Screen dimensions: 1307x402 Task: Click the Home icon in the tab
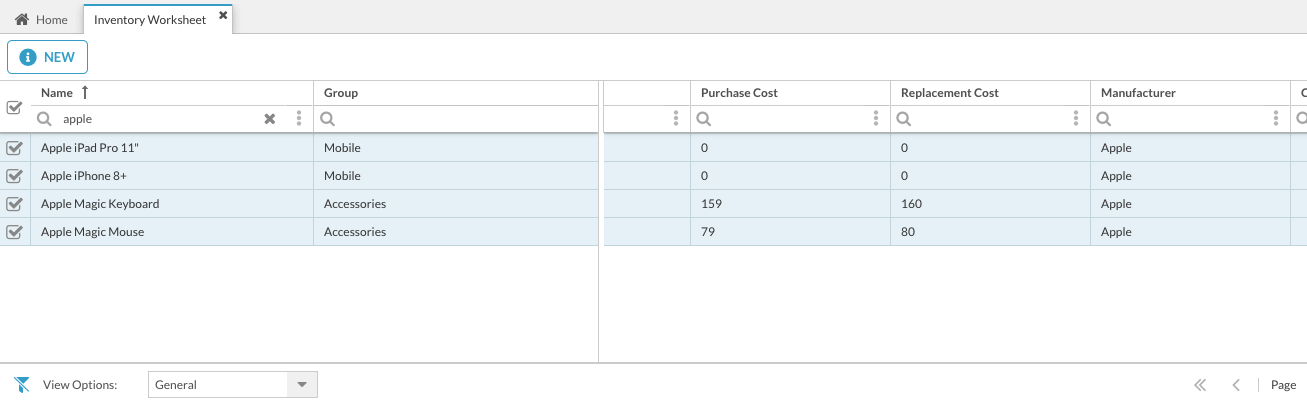[21, 19]
